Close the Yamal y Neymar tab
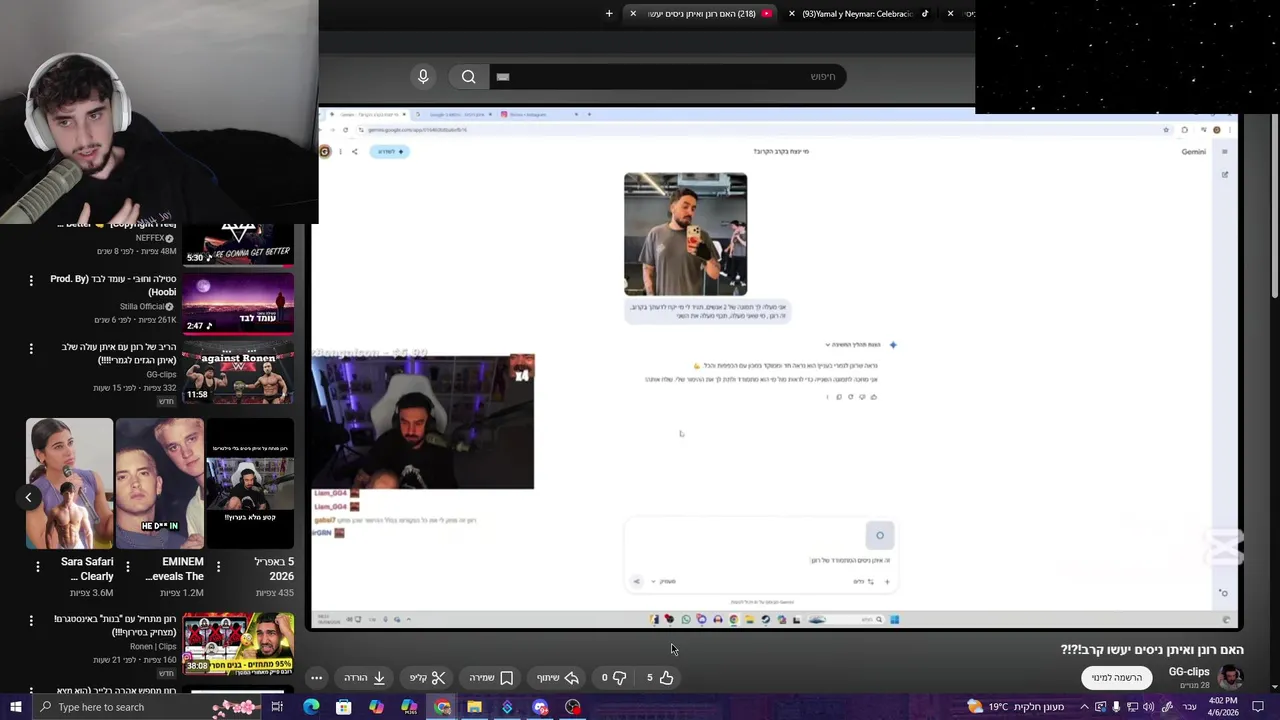Image resolution: width=1280 pixels, height=720 pixels. click(792, 14)
